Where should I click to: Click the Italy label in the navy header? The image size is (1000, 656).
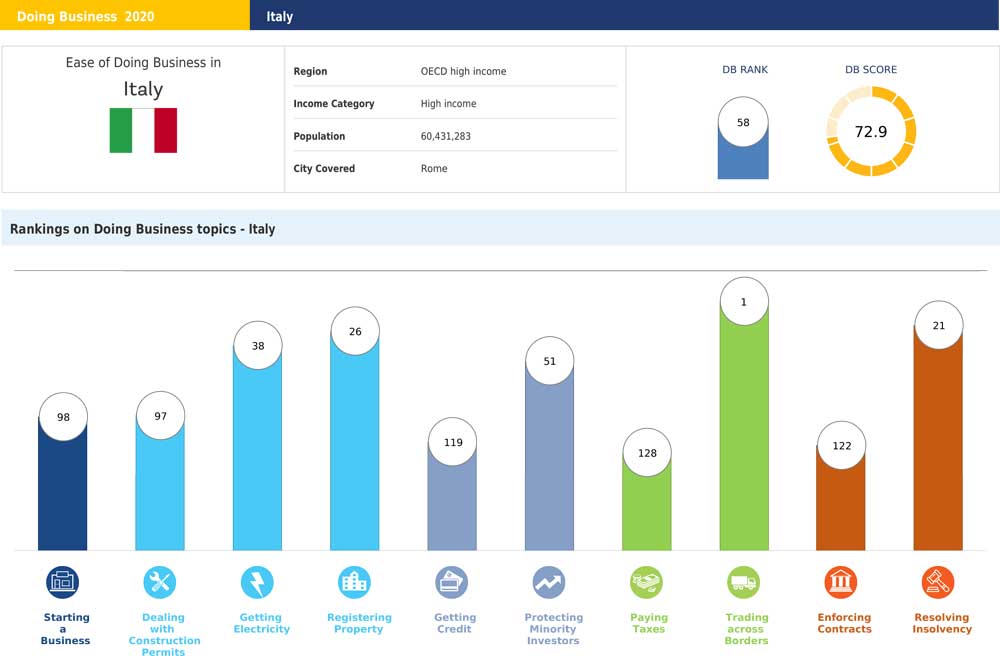279,17
